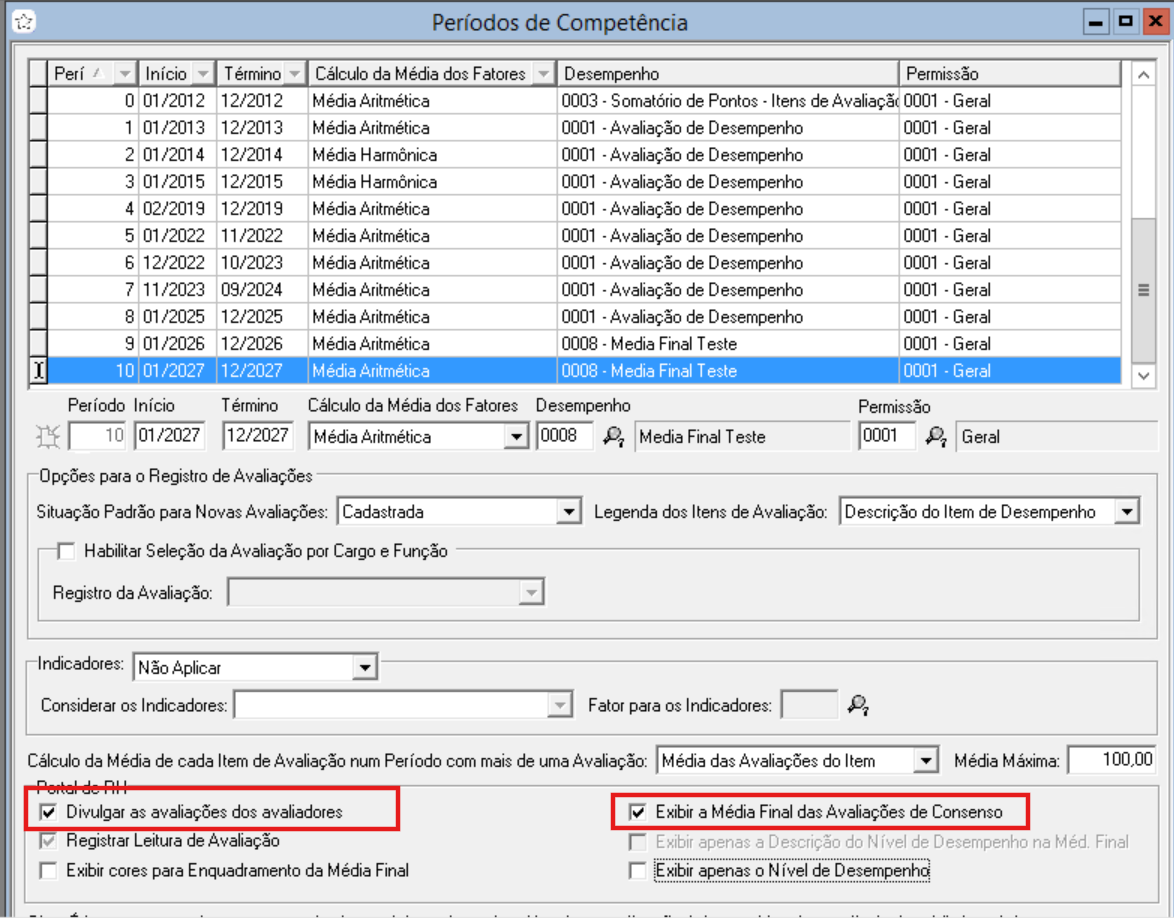Sort grid by Início column header
This screenshot has width=1174, height=918.
[165, 74]
